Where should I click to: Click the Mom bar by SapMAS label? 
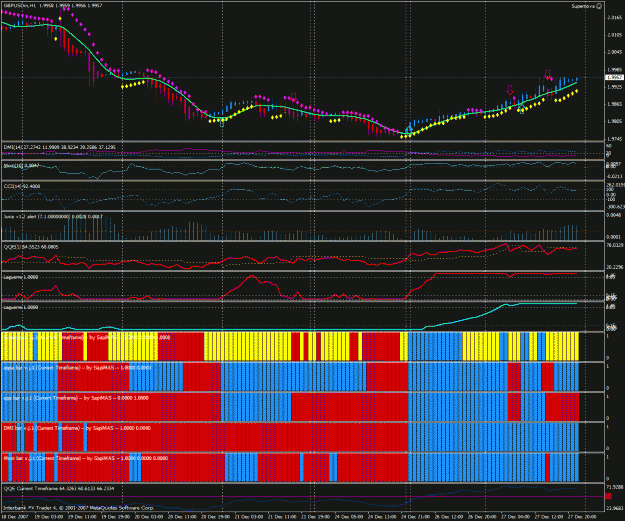coord(85,458)
